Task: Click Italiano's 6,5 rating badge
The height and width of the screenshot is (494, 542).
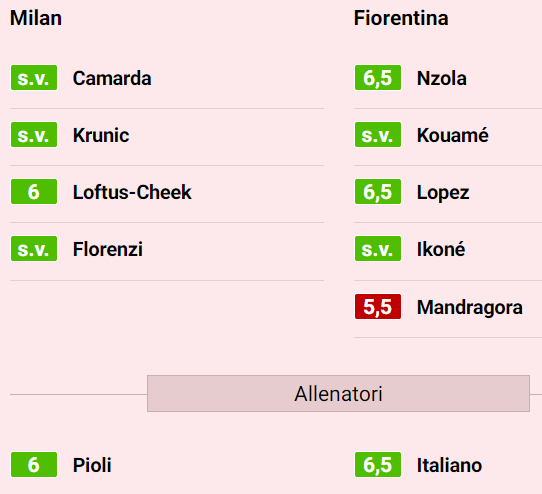Action: [378, 465]
